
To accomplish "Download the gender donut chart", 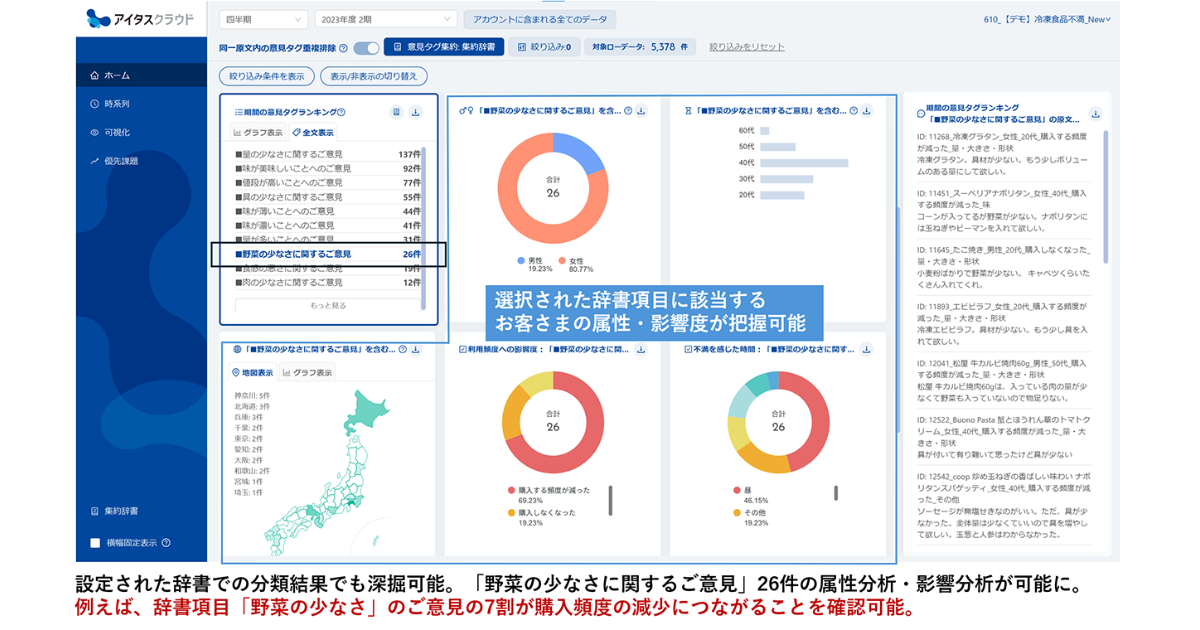I will click(x=642, y=111).
